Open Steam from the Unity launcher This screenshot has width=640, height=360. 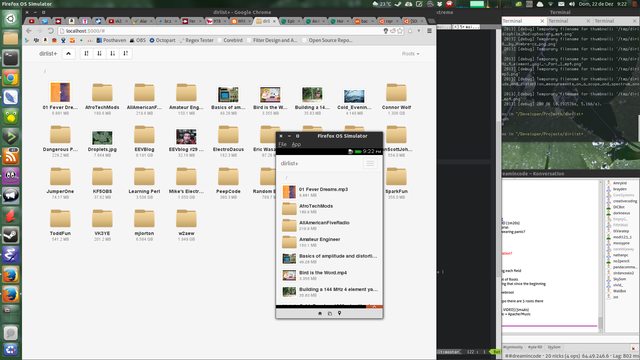pos(11,235)
